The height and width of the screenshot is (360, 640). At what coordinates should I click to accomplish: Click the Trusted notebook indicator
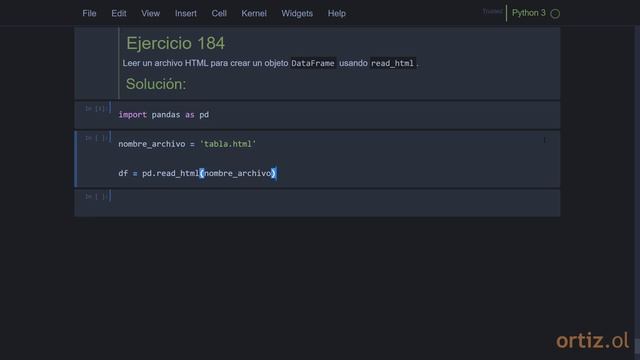click(492, 11)
